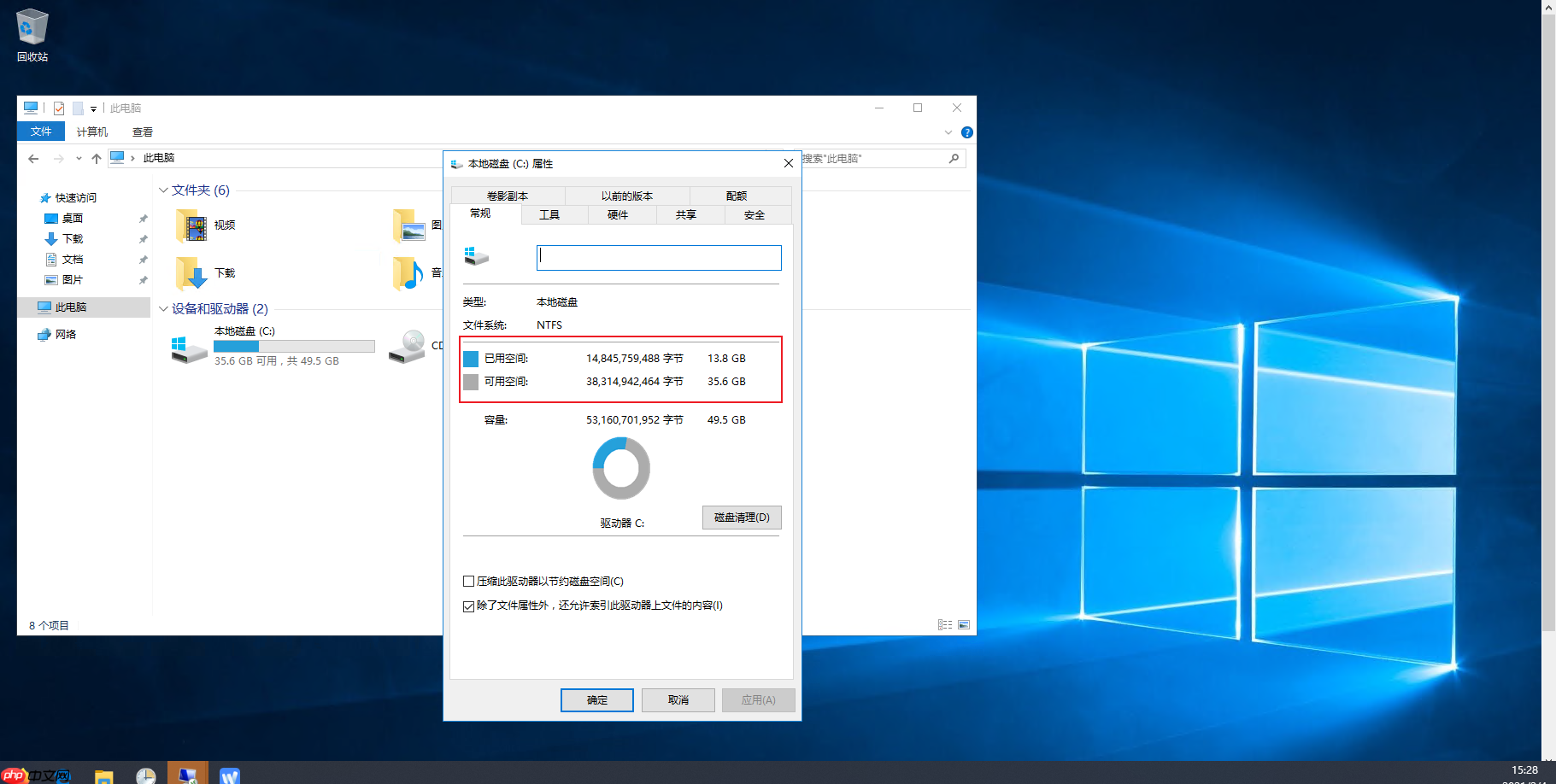1556x784 pixels.
Task: Open the File Explorer taskbar icon
Action: pyautogui.click(x=103, y=775)
